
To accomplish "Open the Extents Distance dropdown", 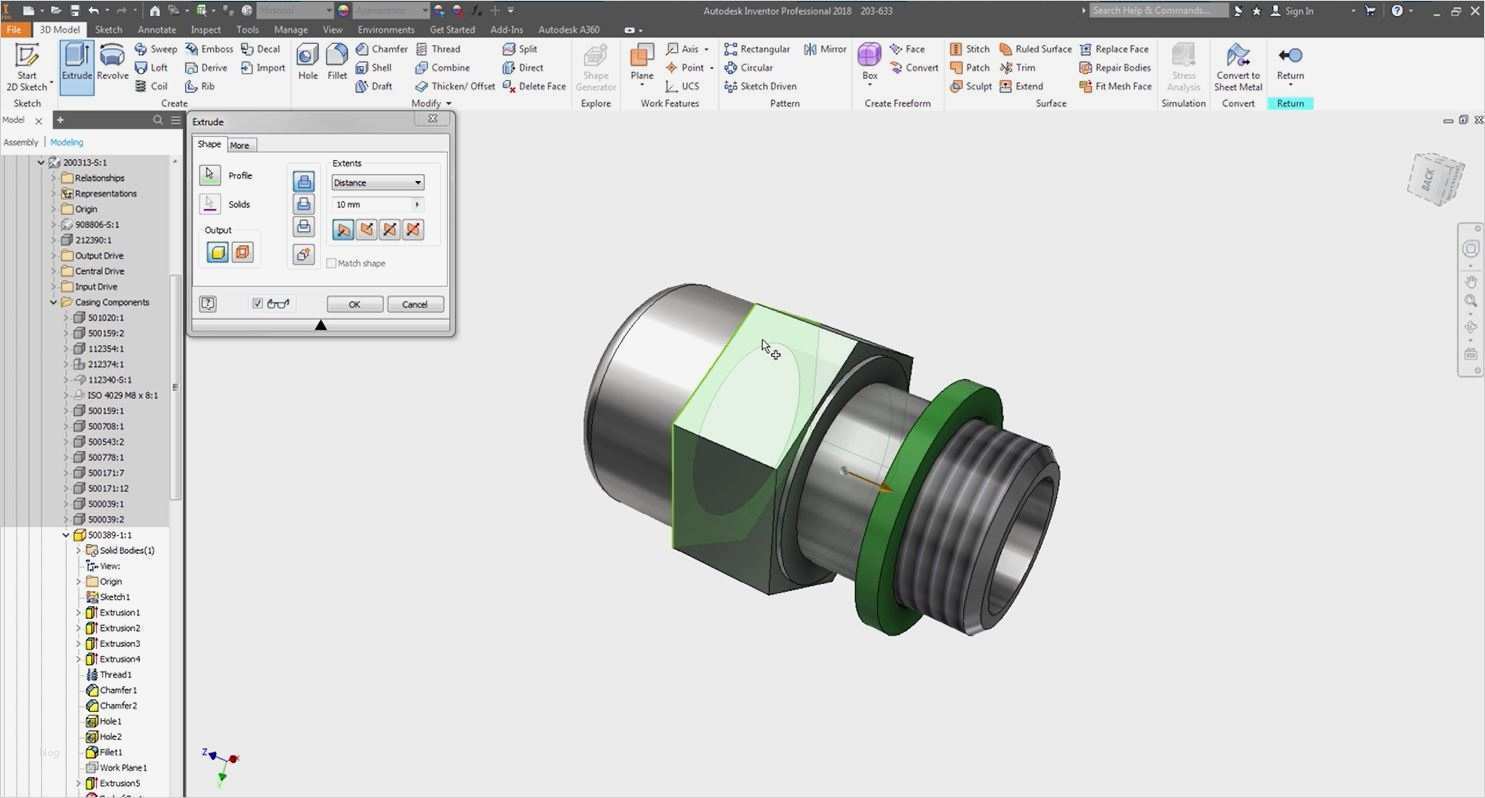I will point(378,183).
